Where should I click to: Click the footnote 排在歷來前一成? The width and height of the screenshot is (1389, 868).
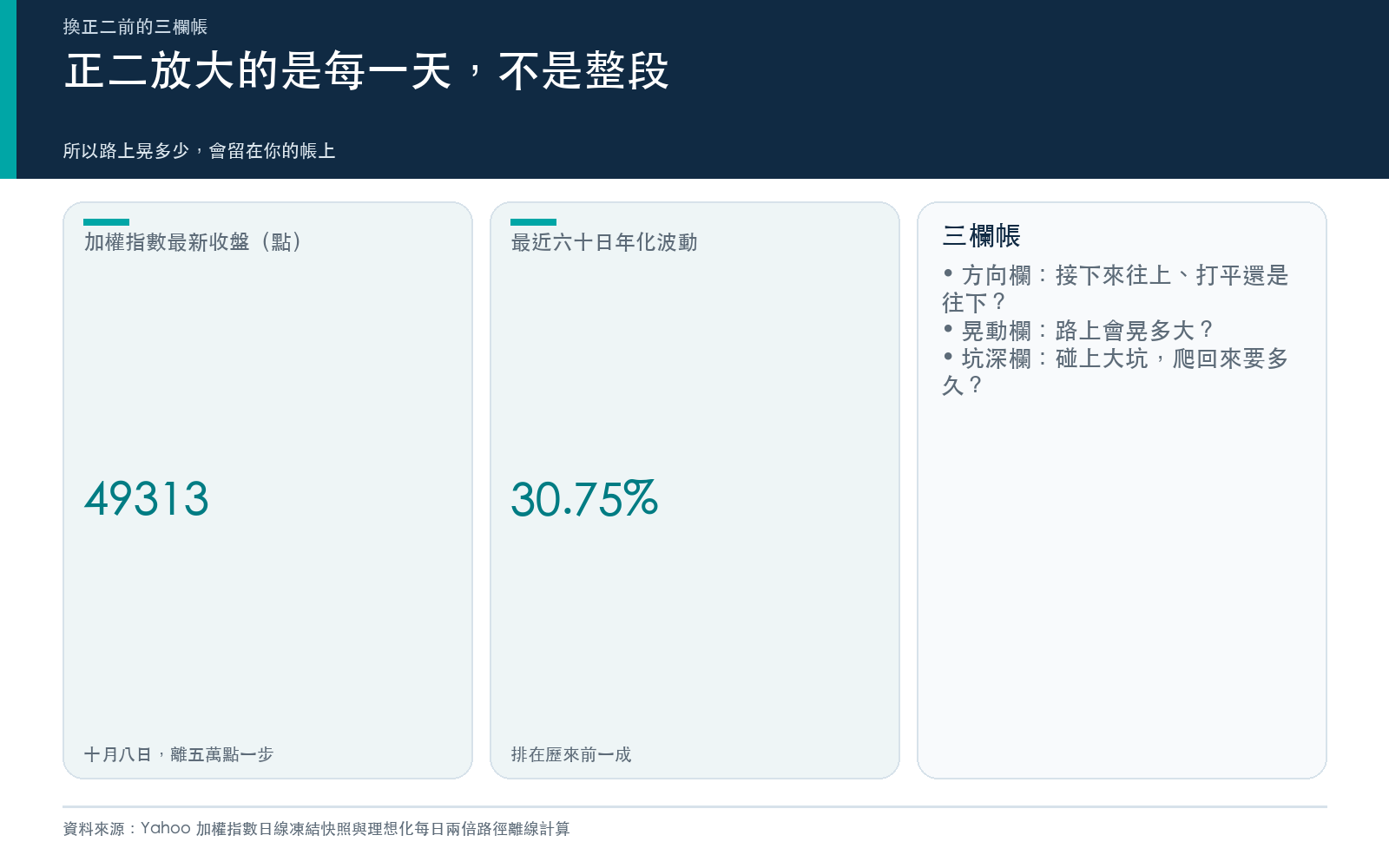571,754
